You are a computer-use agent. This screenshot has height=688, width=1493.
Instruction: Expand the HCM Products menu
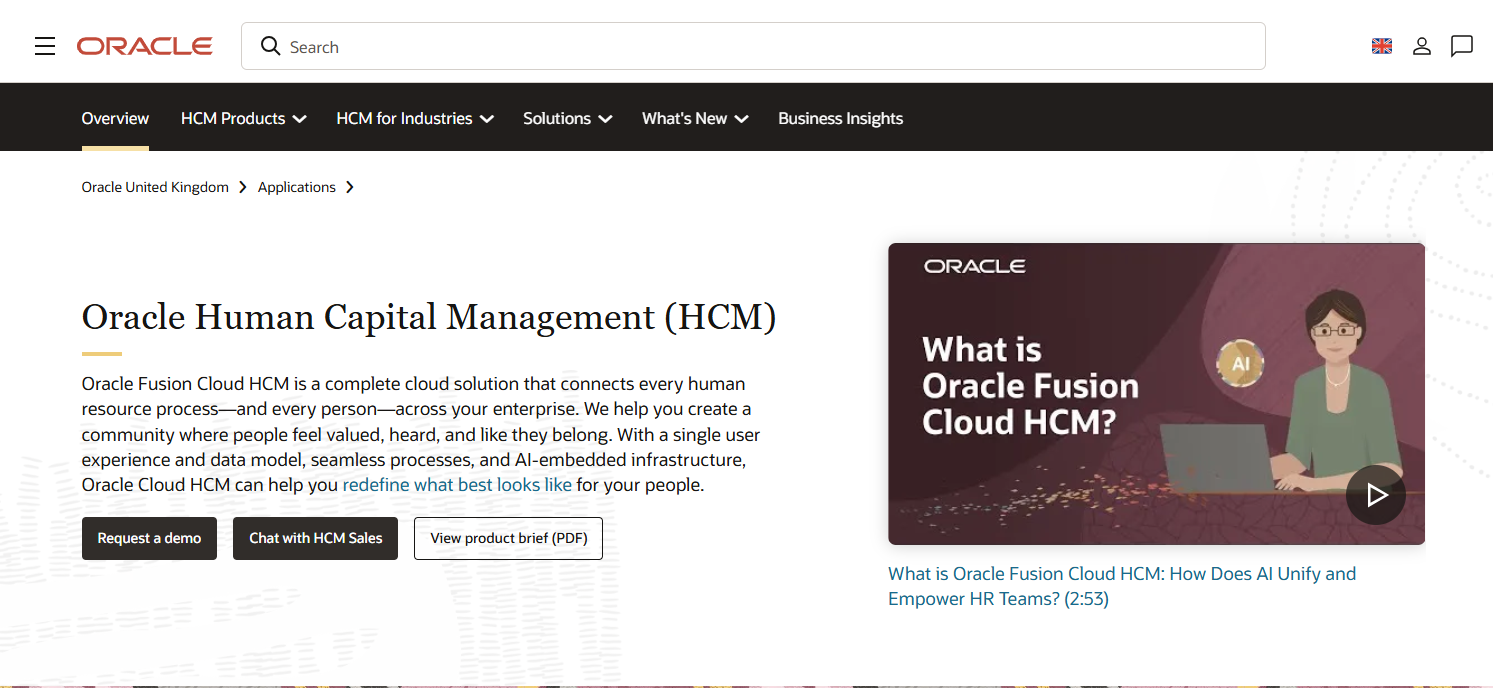pyautogui.click(x=243, y=118)
